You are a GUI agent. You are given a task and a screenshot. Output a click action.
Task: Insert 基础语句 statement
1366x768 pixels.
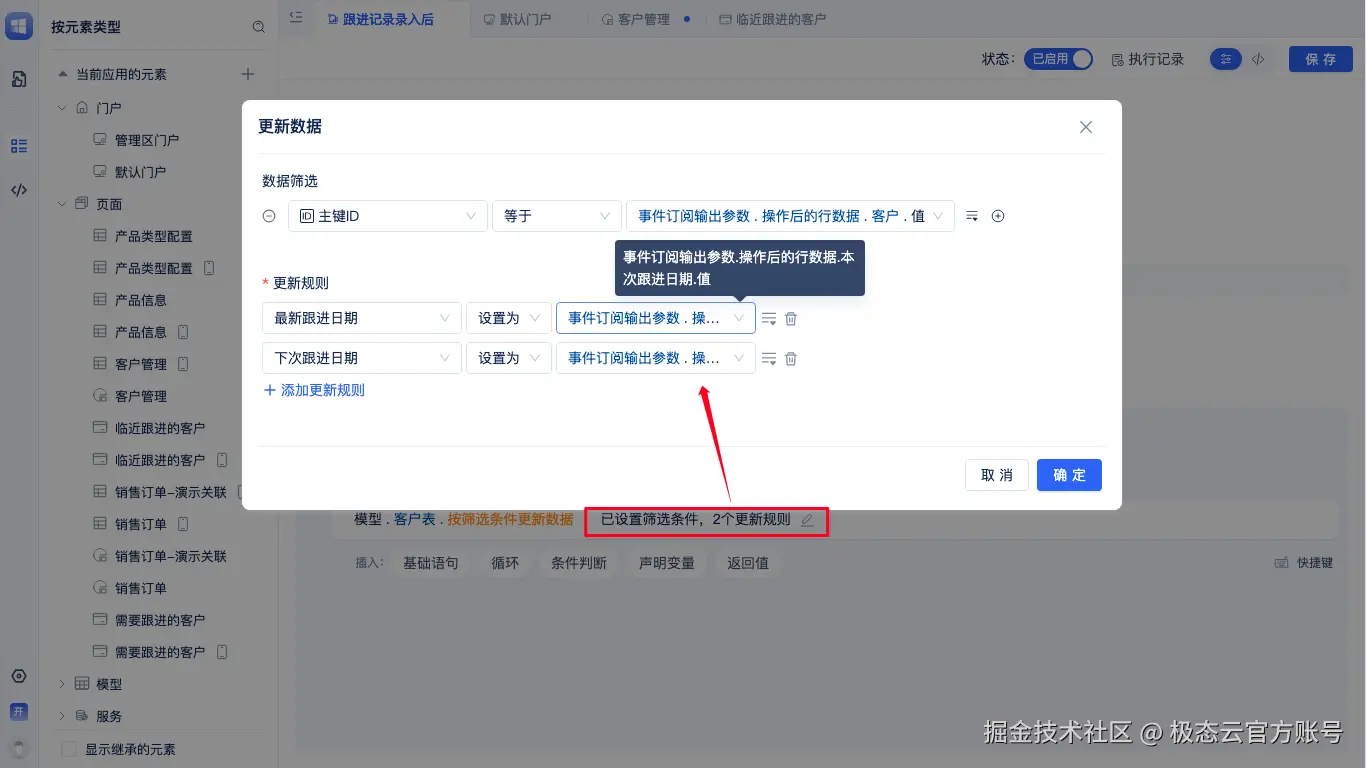point(430,563)
